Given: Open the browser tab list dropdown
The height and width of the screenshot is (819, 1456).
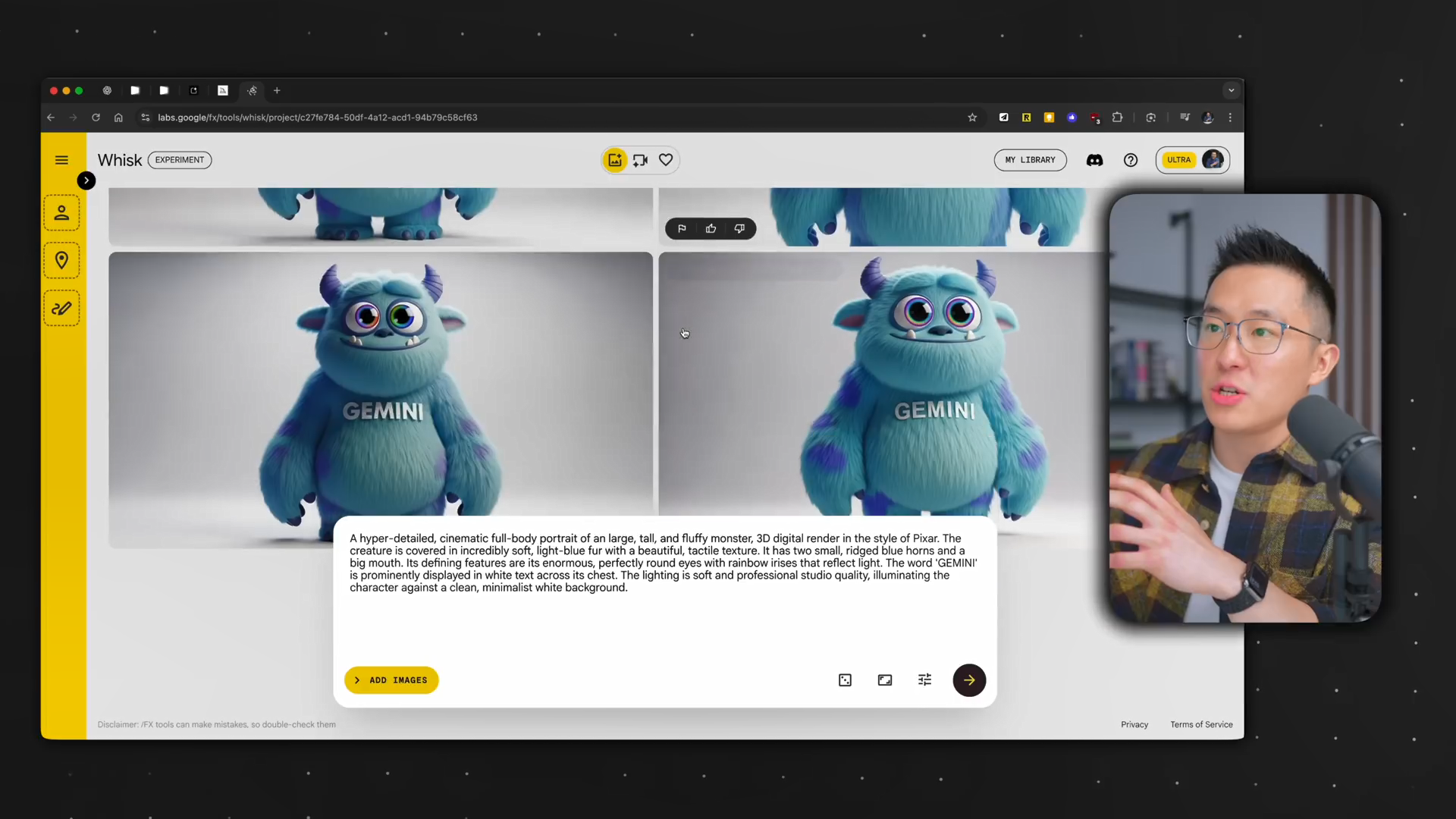Looking at the screenshot, I should 1231,90.
